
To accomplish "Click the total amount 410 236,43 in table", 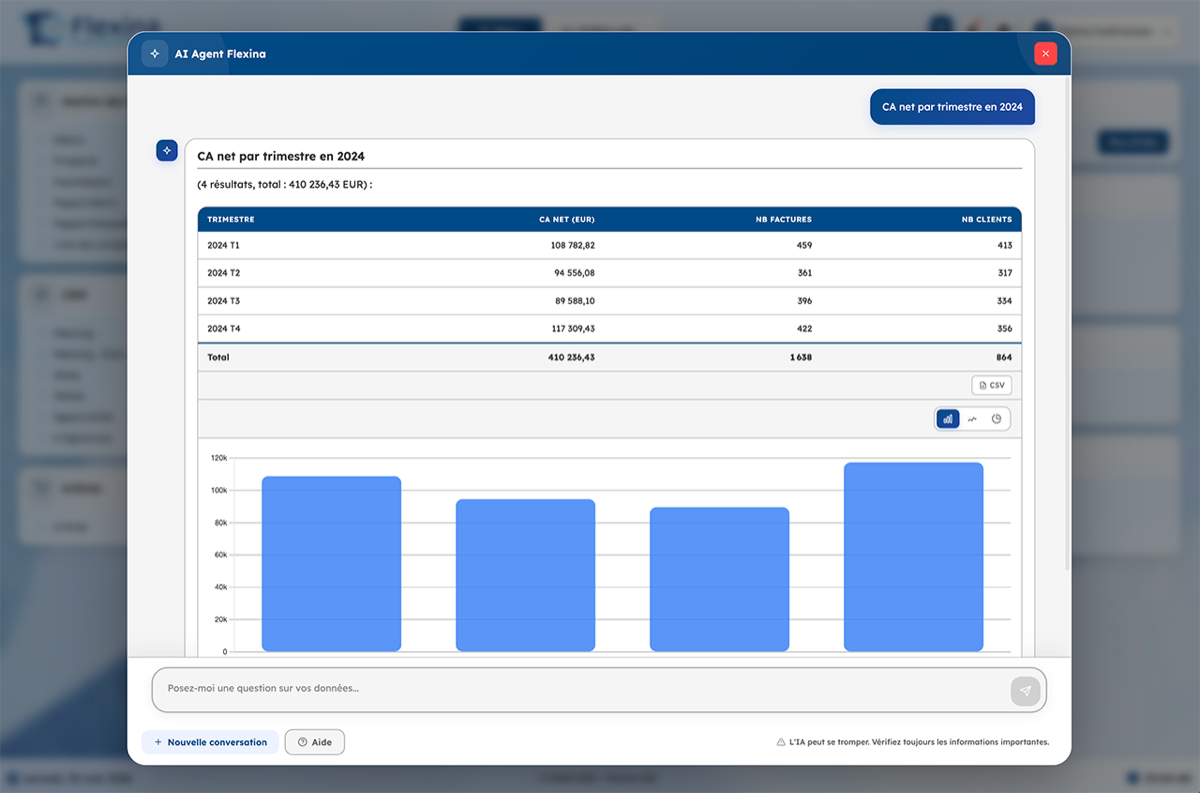I will pos(572,357).
